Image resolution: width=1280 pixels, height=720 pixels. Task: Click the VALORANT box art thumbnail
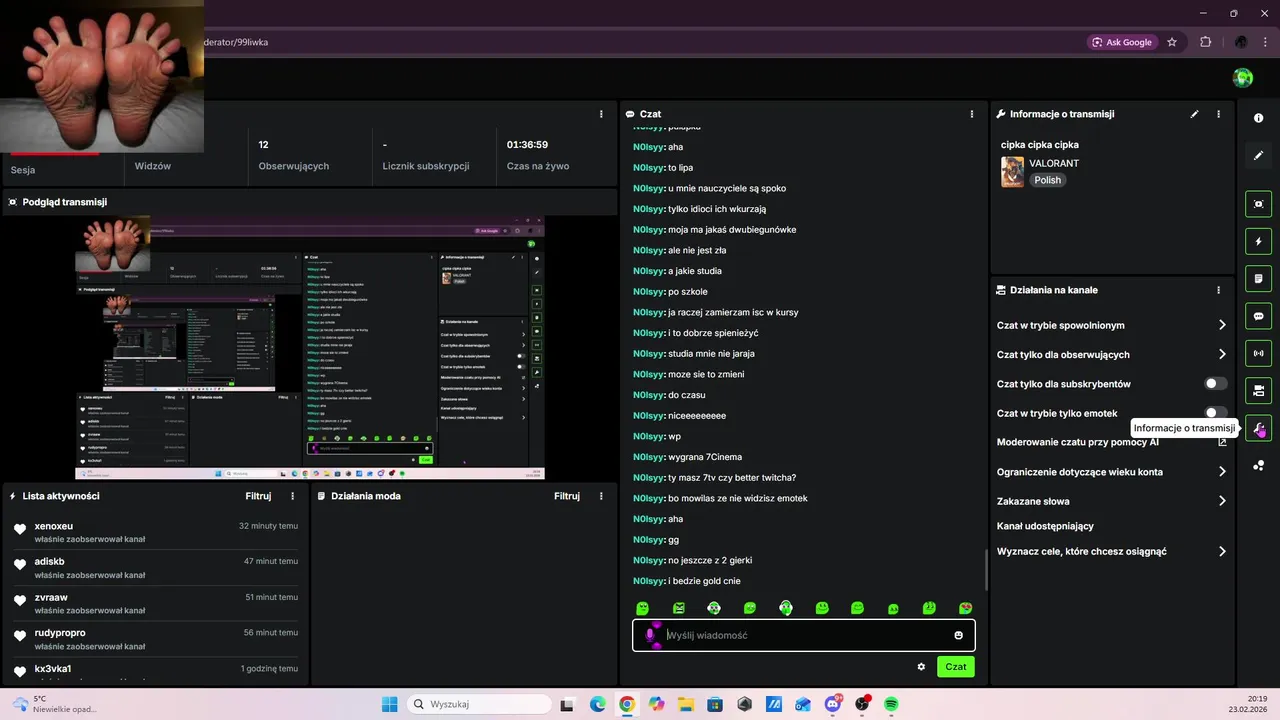[1012, 171]
